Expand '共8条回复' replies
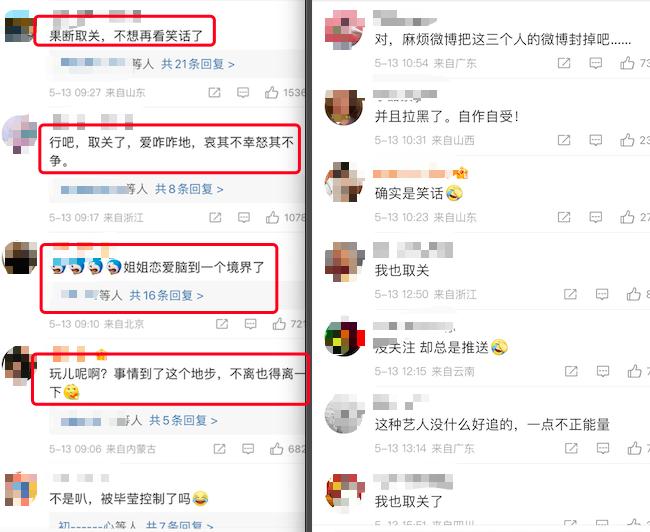This screenshot has height=532, width=650. pos(189,189)
